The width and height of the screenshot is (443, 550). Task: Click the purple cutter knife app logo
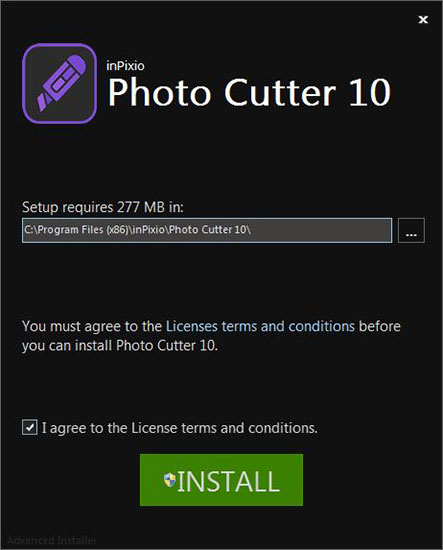point(59,83)
